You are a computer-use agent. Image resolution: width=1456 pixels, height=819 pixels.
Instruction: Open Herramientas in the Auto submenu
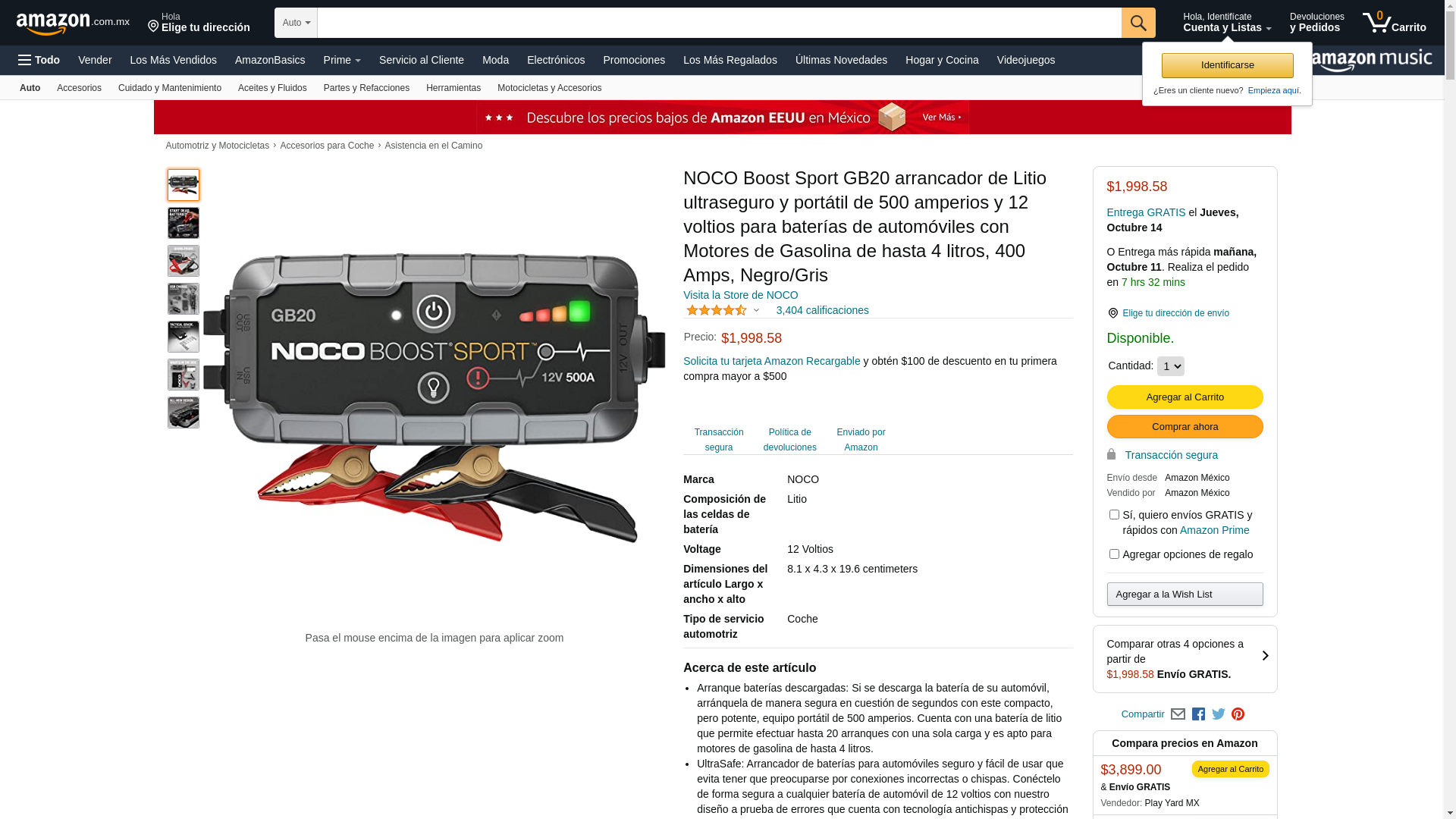pos(453,88)
